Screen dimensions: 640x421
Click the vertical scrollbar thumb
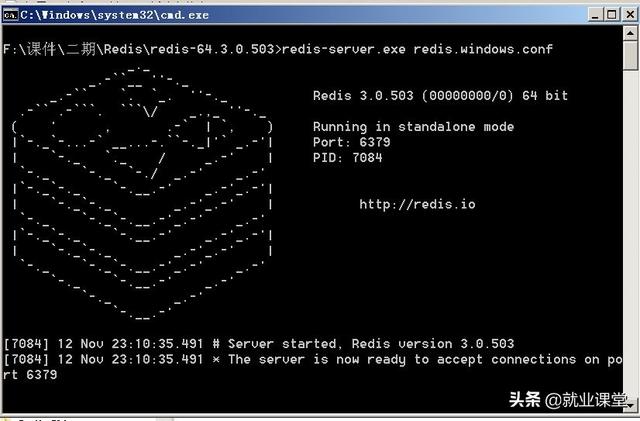click(x=631, y=56)
